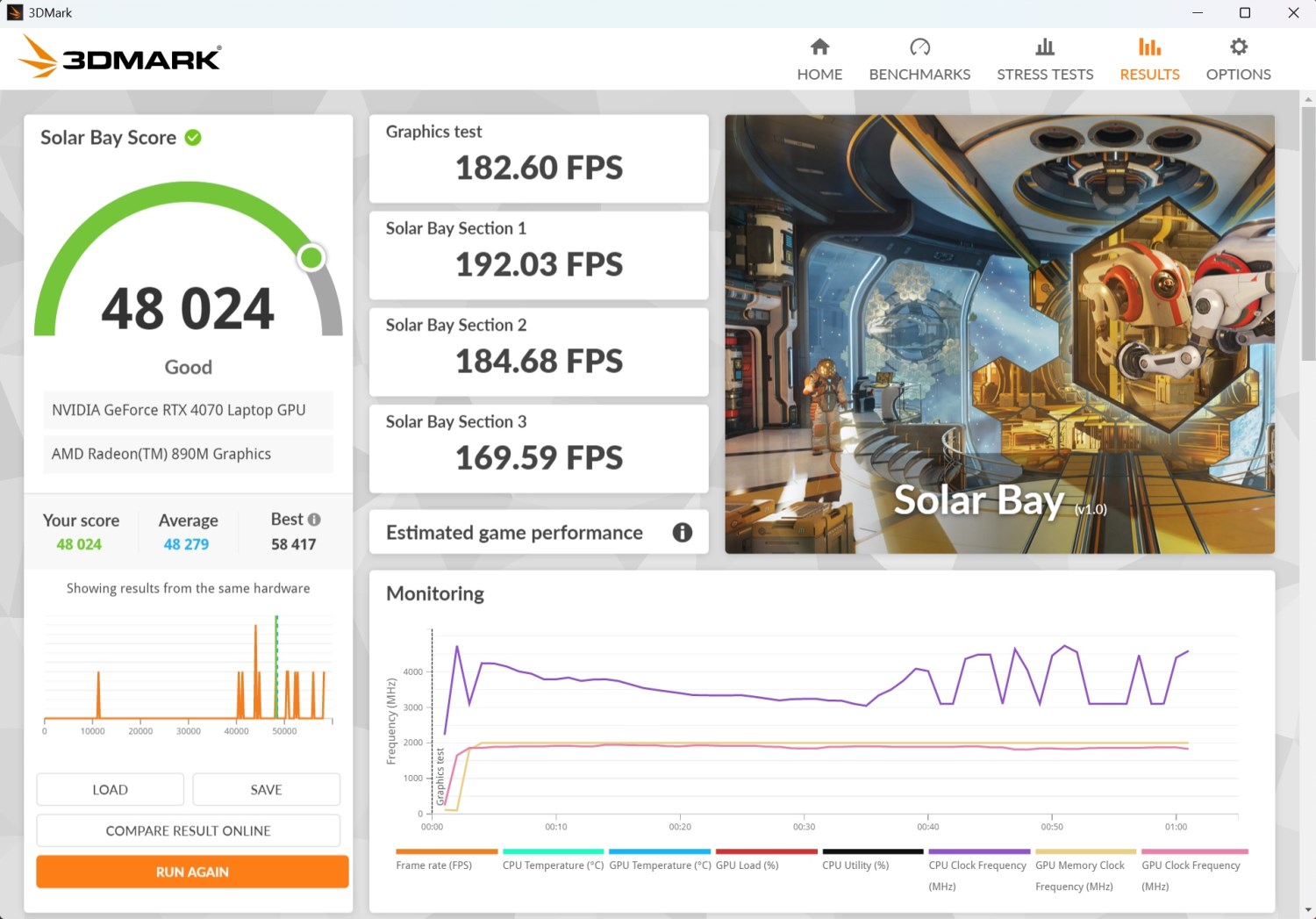Close the 3DMark window

[1293, 12]
